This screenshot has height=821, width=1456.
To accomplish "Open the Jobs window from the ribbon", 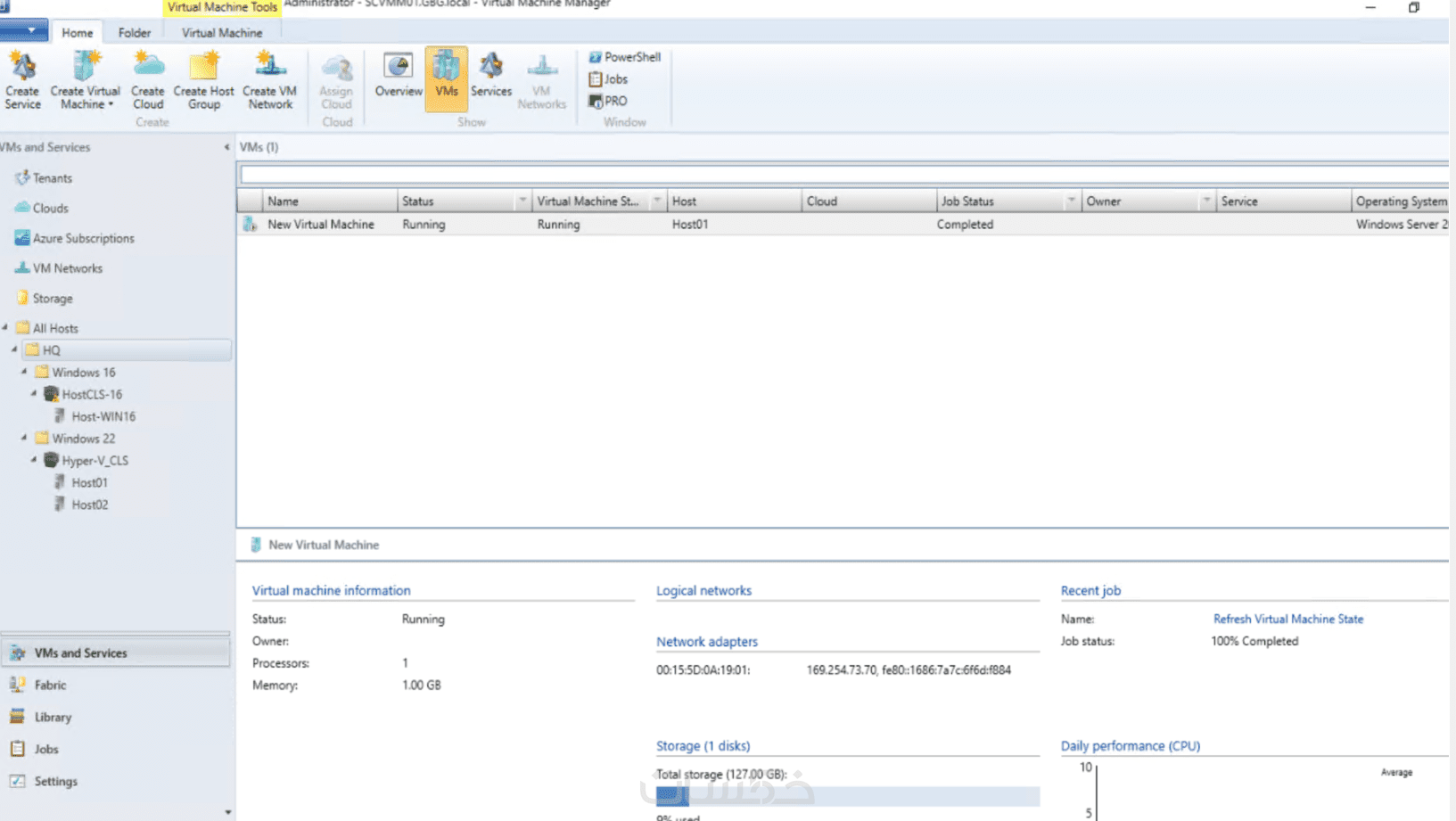I will (x=608, y=79).
